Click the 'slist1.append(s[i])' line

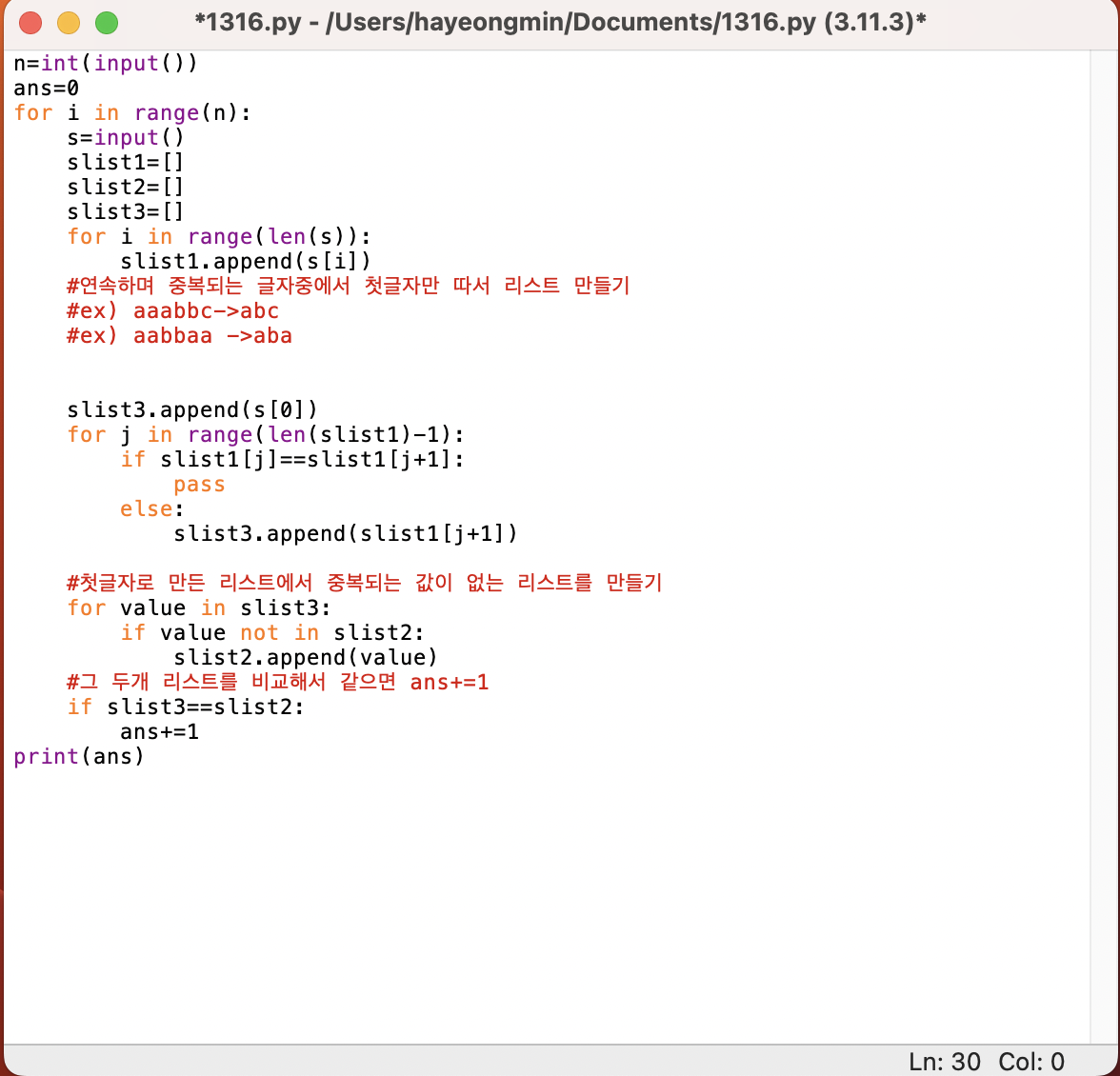246,261
